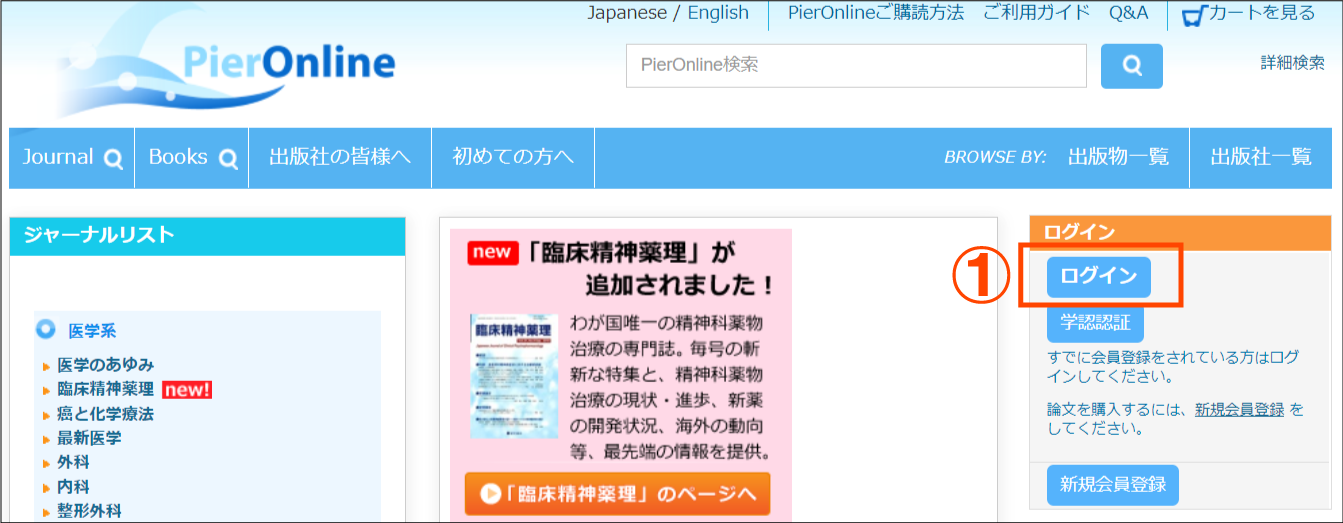1343x523 pixels.
Task: Select 医学系 category heading
Action: [92, 331]
